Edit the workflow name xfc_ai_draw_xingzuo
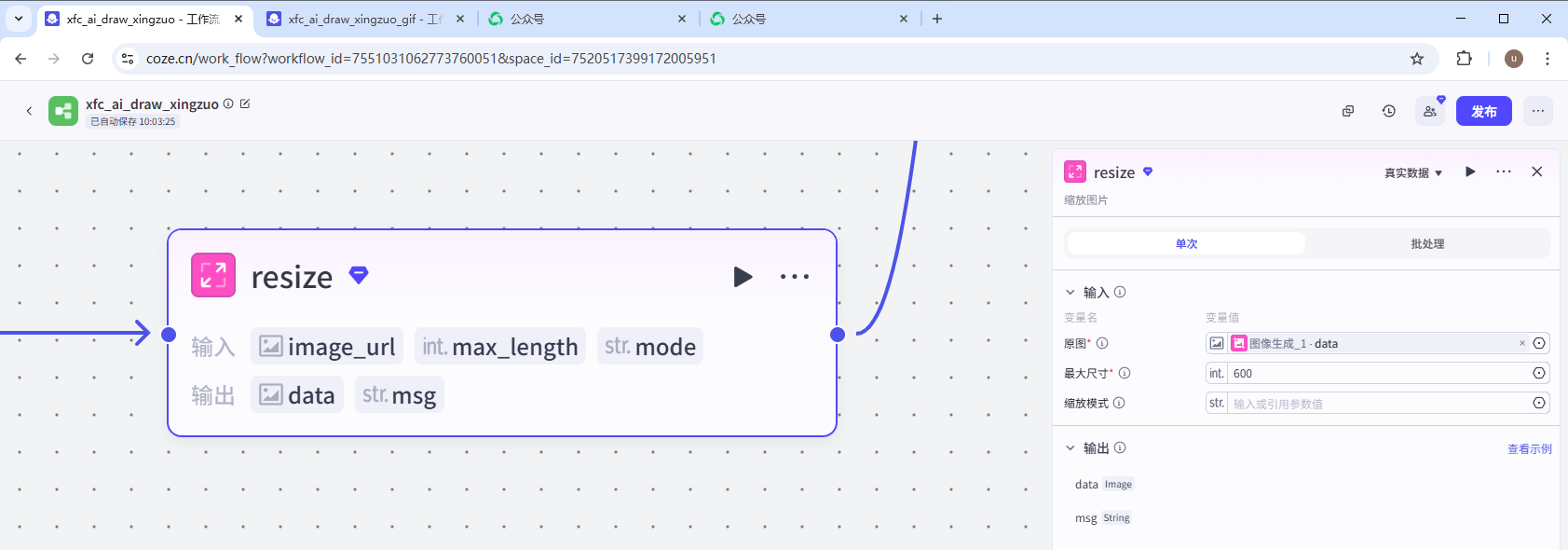 coord(245,103)
